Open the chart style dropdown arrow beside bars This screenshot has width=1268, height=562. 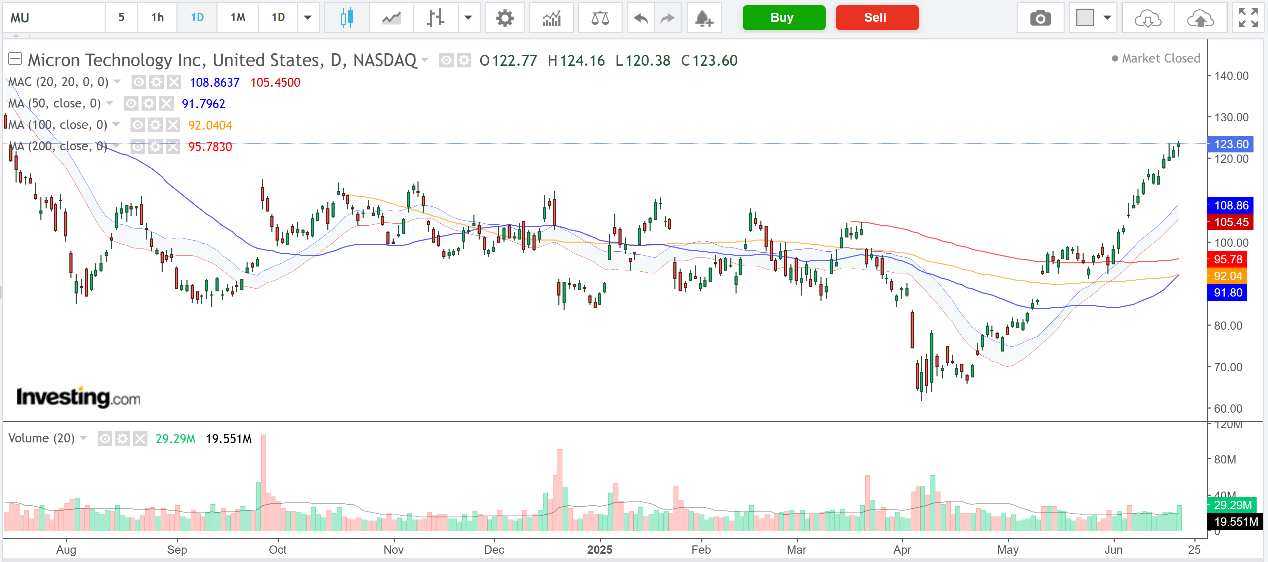tap(466, 18)
